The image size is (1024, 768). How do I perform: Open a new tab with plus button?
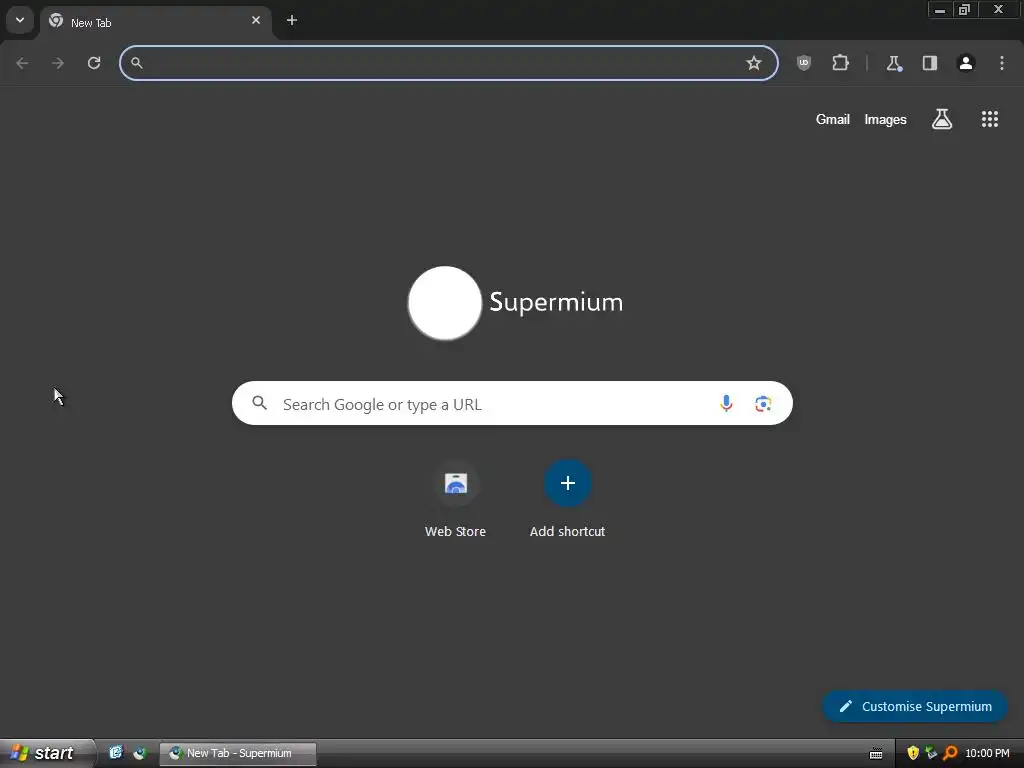tap(292, 20)
